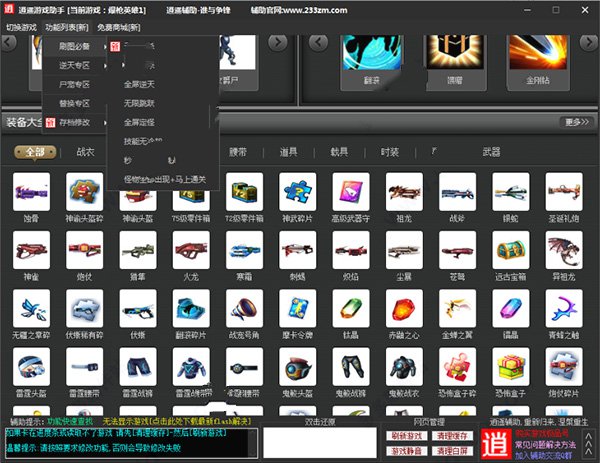Pick the 翻滚碎片 item icon
The width and height of the screenshot is (600, 463).
tap(191, 308)
